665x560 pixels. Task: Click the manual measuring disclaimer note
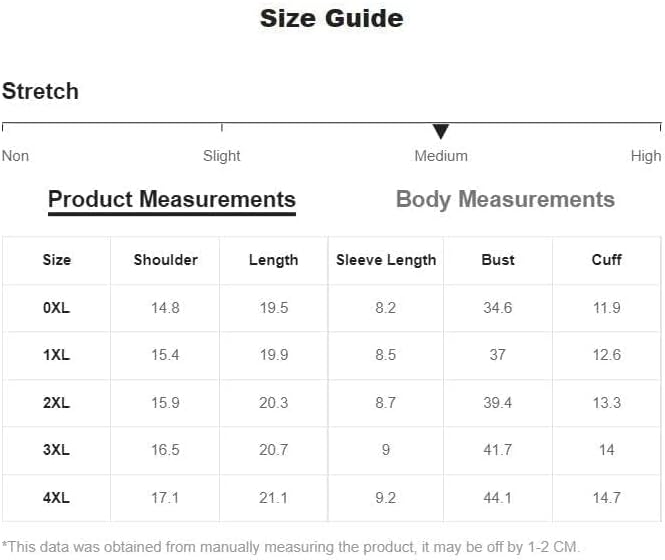[290, 547]
